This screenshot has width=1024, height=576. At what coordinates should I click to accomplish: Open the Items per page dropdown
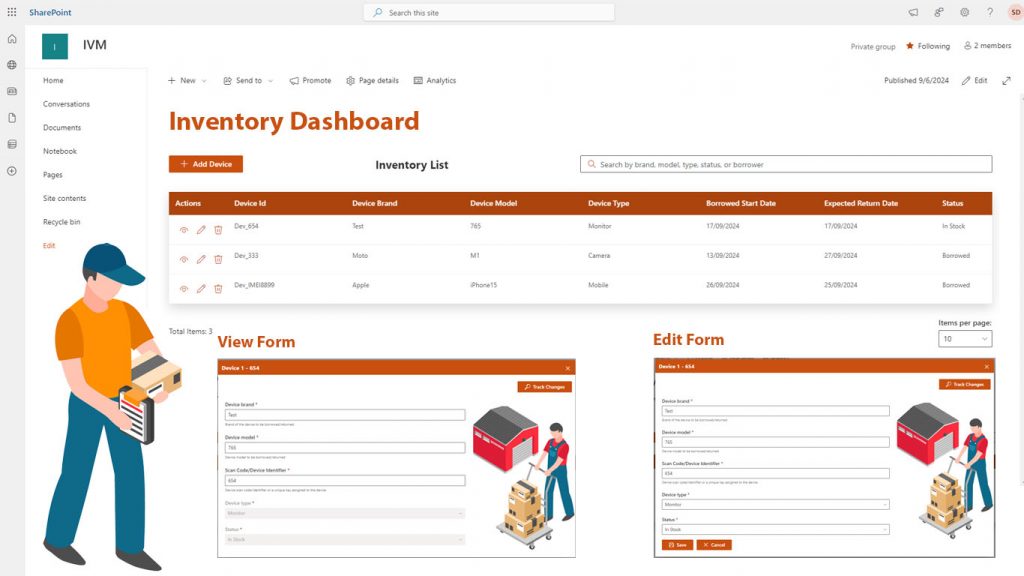tap(966, 338)
